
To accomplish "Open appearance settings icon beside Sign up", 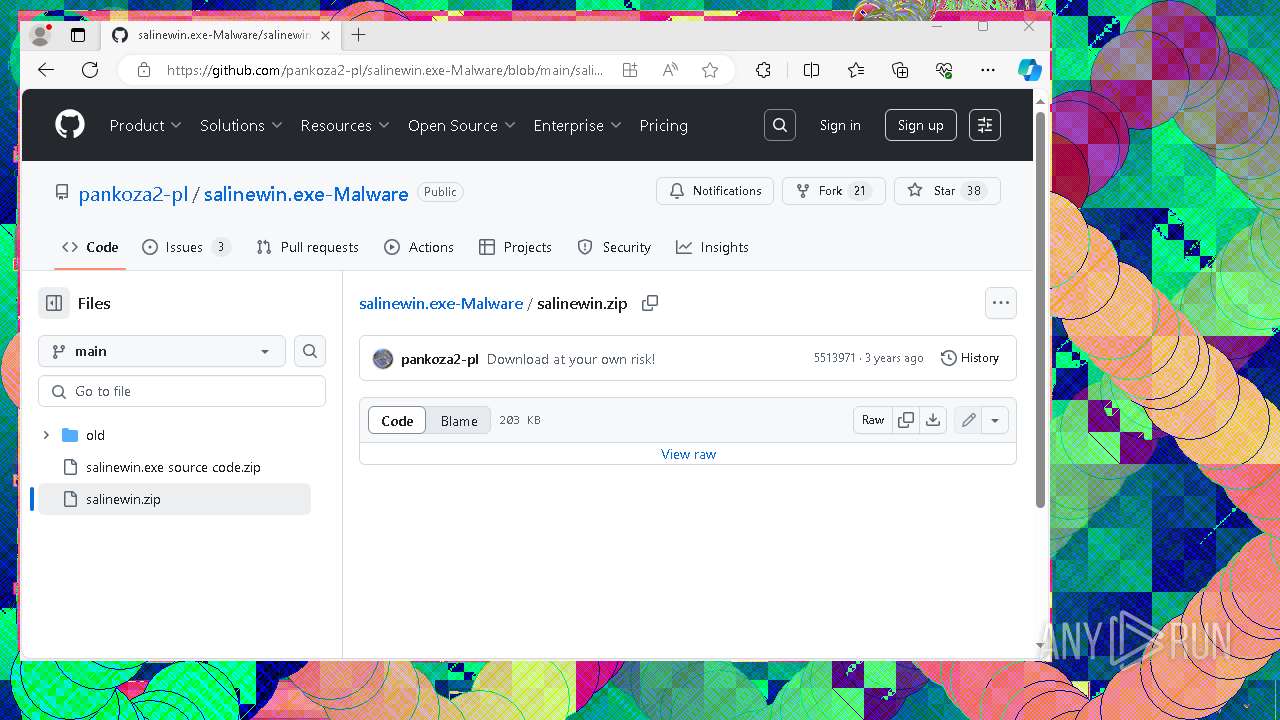I will click(x=985, y=125).
